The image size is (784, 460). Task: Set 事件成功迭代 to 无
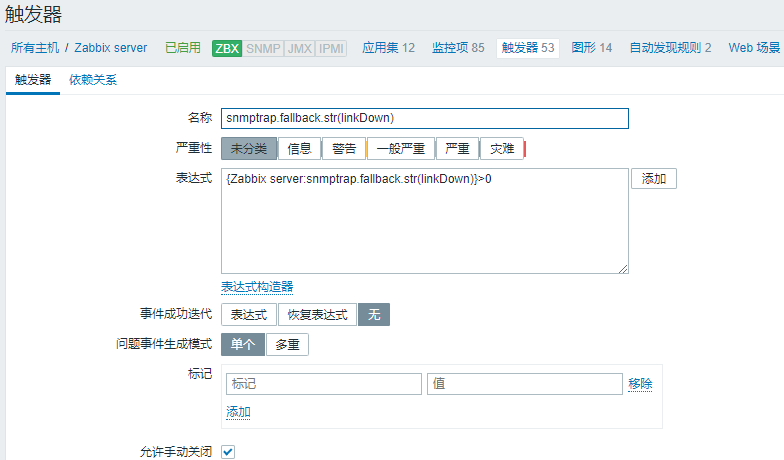(374, 314)
